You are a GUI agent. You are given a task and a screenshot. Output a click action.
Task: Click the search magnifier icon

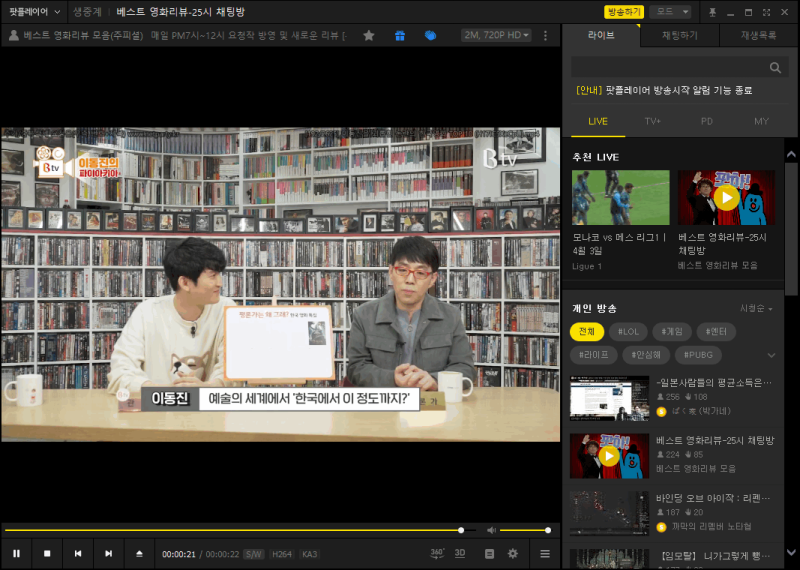pyautogui.click(x=775, y=68)
